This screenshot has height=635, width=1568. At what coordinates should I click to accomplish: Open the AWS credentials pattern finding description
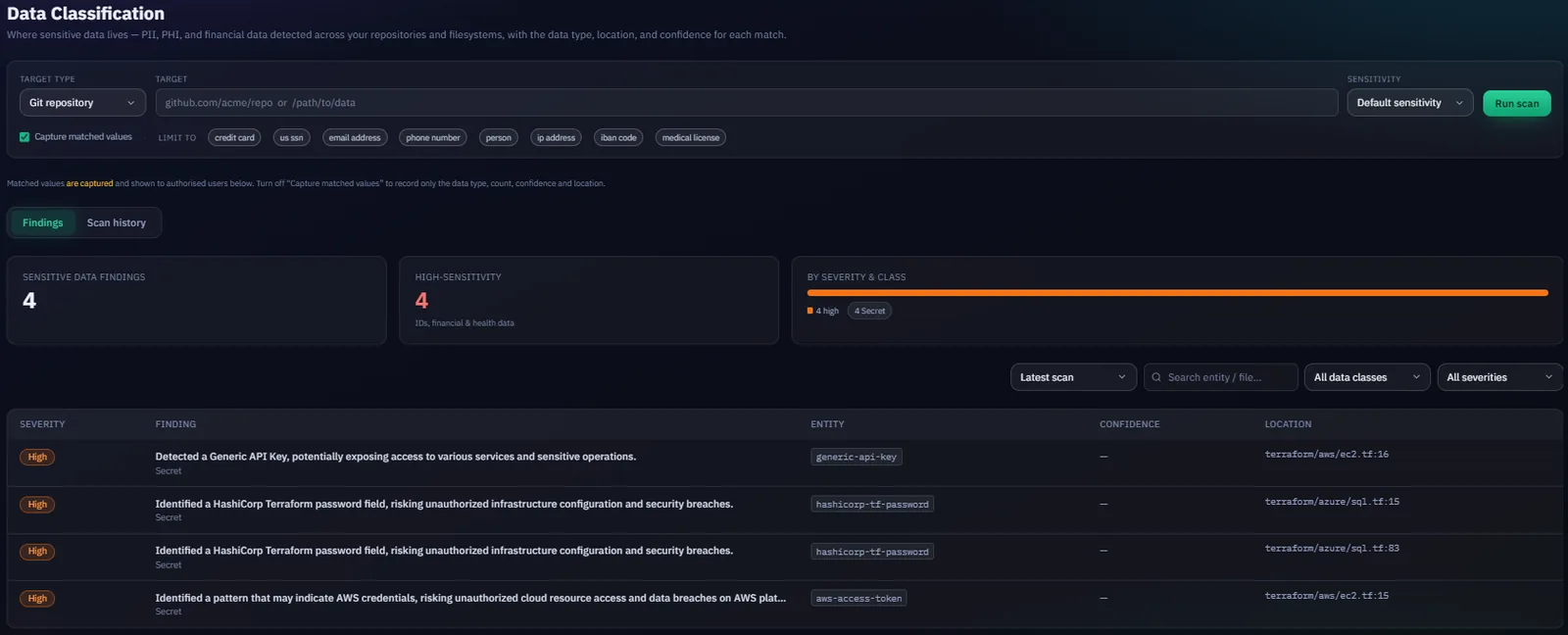click(470, 598)
